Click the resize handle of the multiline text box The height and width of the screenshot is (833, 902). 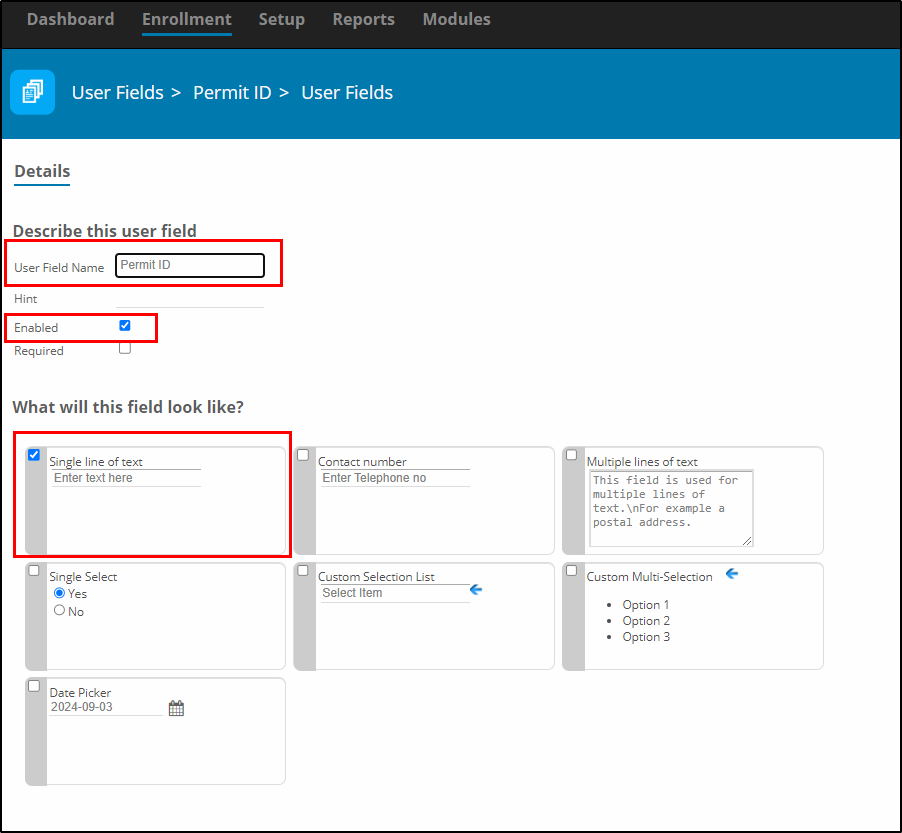click(747, 540)
